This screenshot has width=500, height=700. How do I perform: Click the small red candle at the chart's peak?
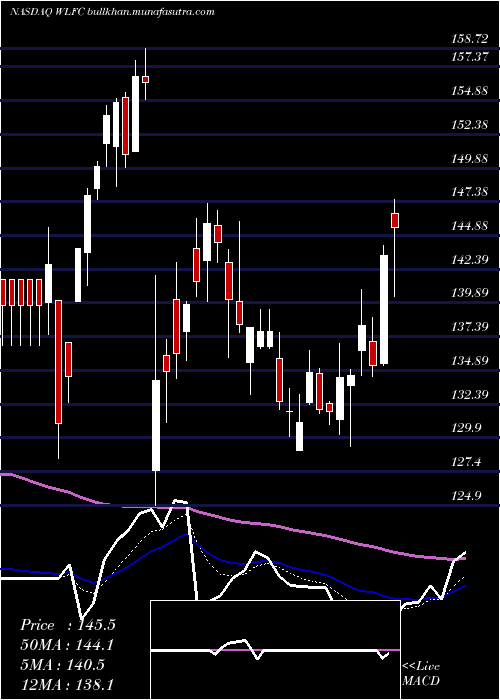tap(146, 79)
